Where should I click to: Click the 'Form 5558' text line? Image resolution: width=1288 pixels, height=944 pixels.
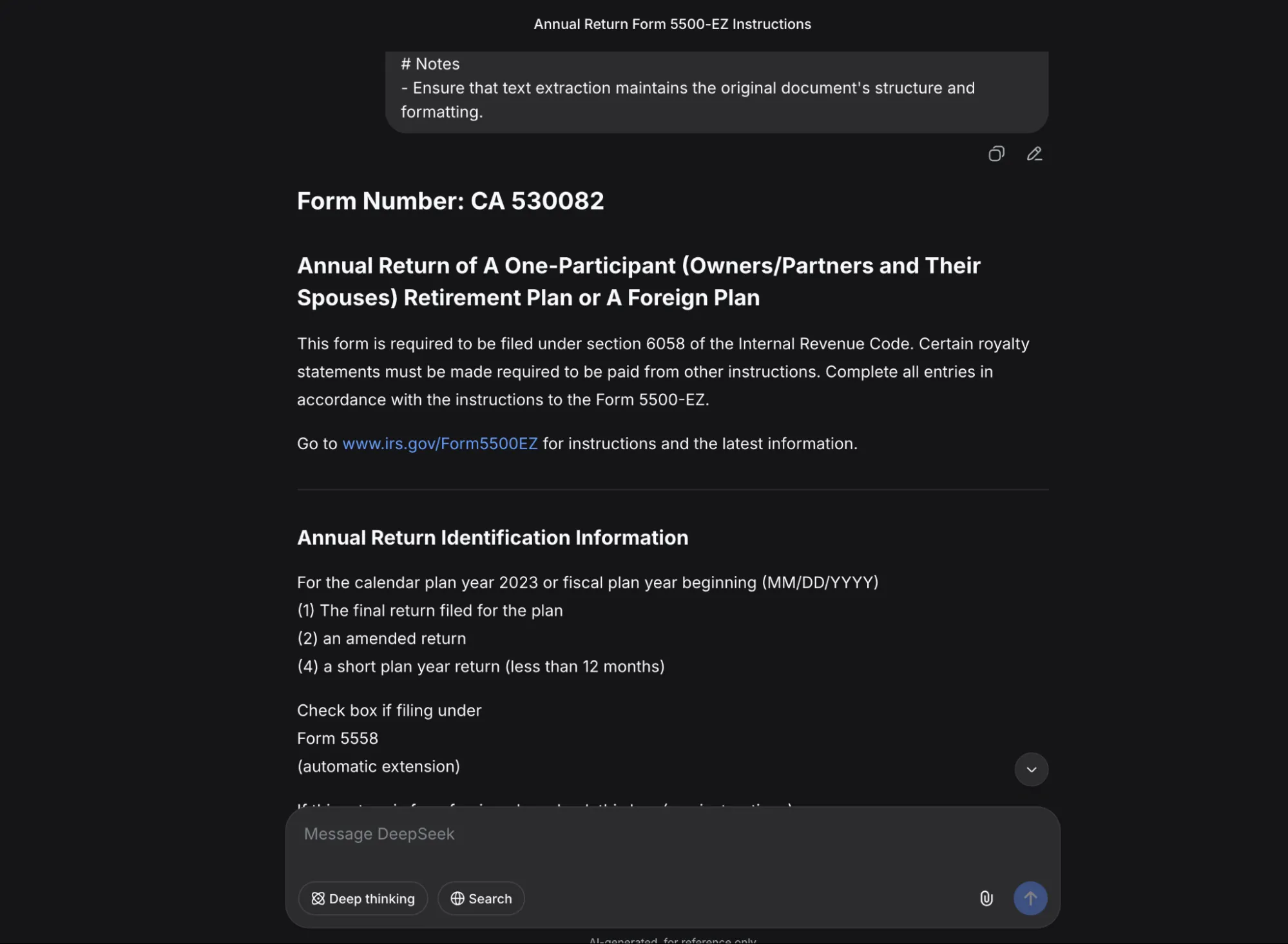(338, 738)
